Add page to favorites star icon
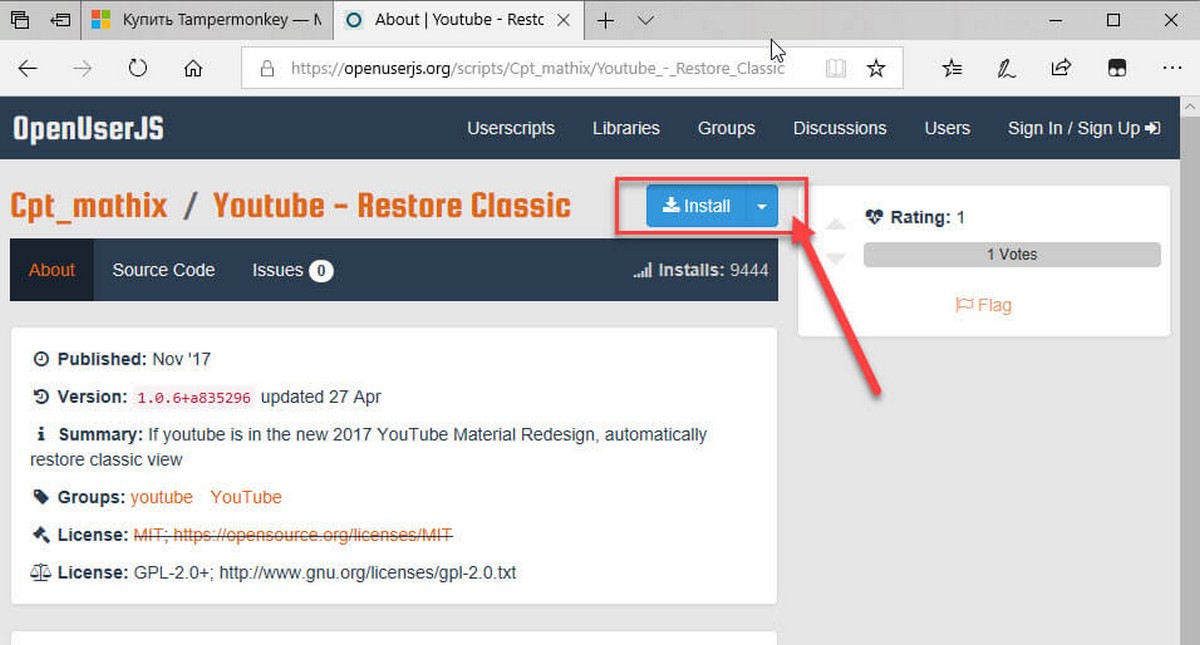 (x=876, y=68)
